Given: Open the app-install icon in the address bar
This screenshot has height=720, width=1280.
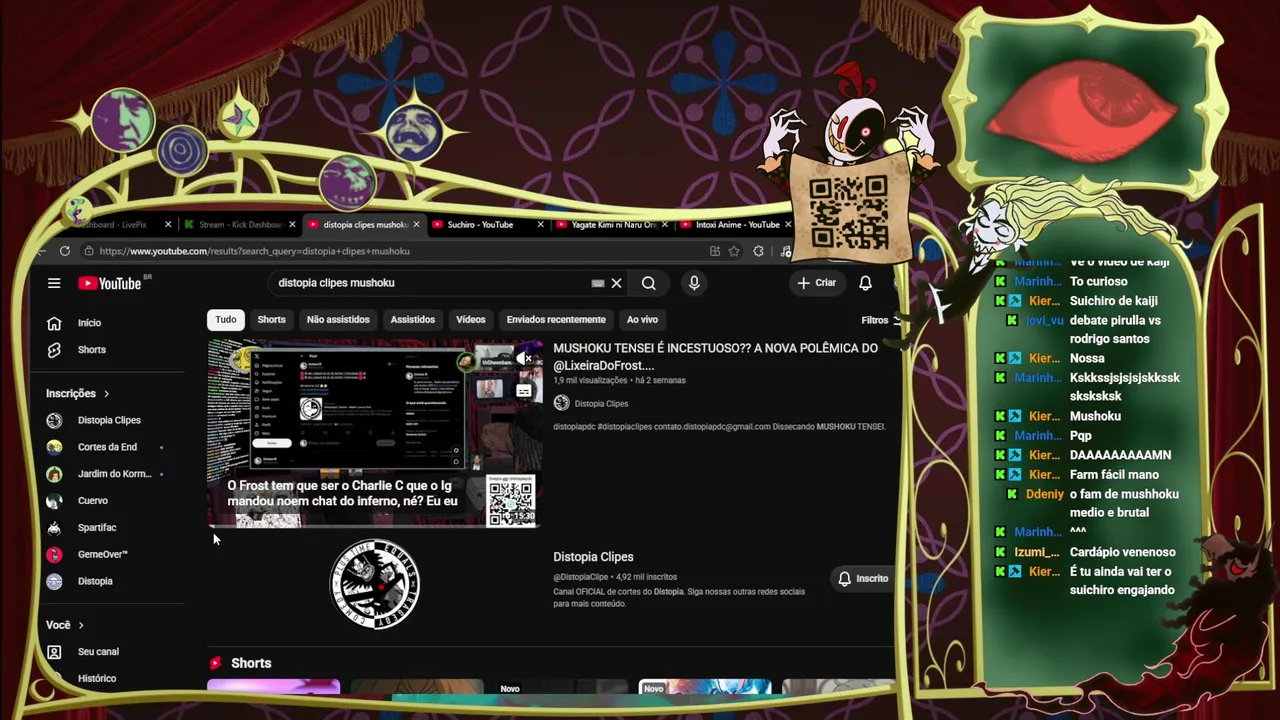Looking at the screenshot, I should point(714,251).
